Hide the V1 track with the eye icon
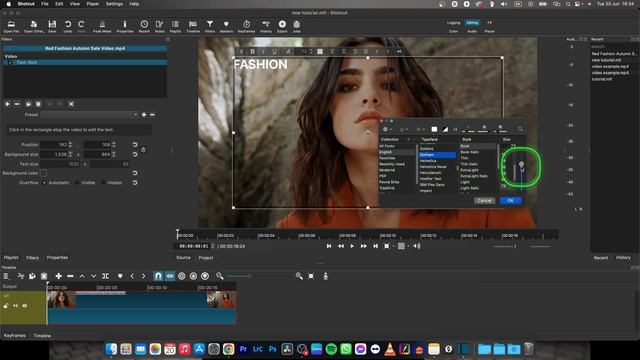 (25, 306)
